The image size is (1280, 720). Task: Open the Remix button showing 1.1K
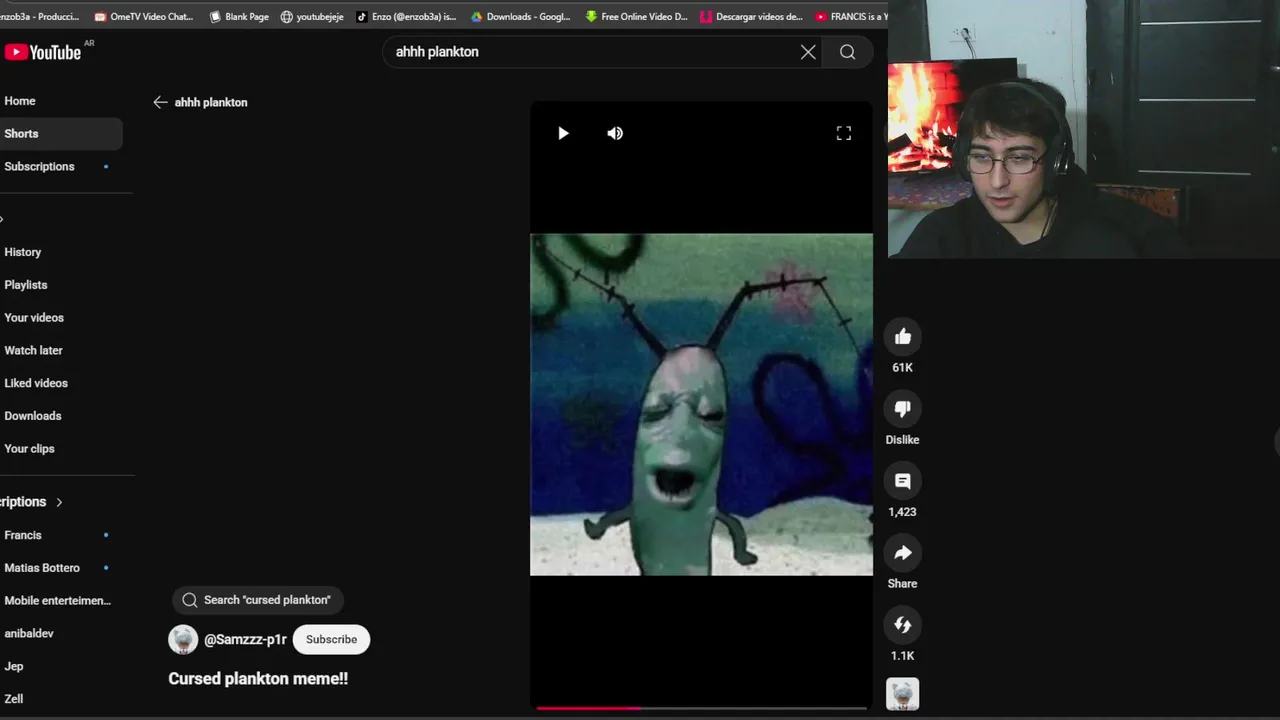click(x=902, y=625)
